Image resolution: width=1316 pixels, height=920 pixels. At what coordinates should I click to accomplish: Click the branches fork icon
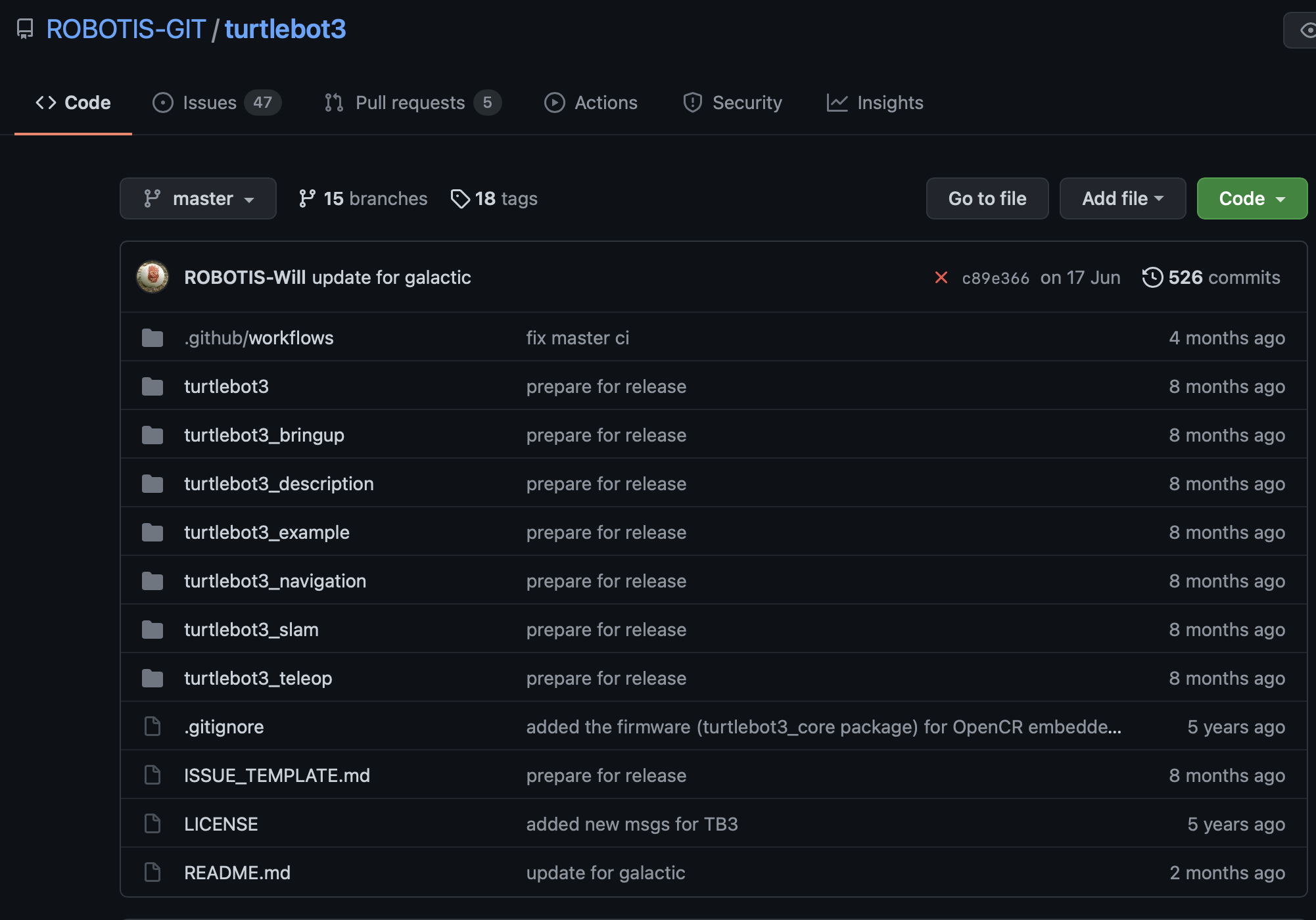tap(306, 198)
